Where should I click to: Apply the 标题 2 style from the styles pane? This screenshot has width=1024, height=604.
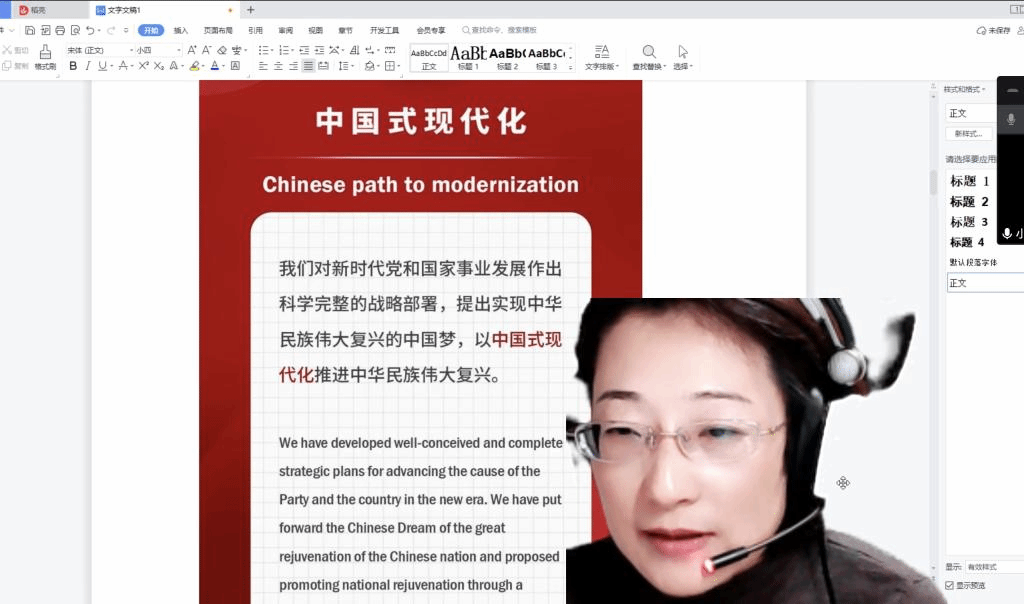tap(969, 202)
